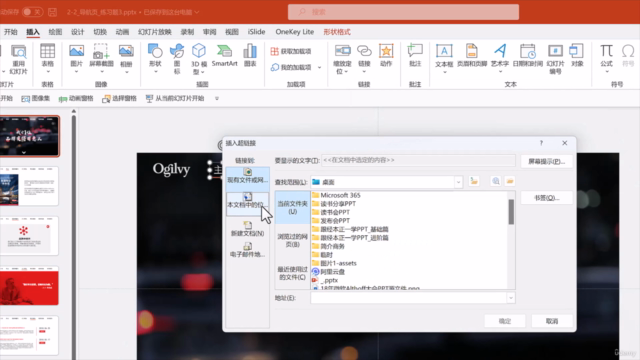Click the search box in title bar
This screenshot has height=360, width=640.
click(x=403, y=12)
